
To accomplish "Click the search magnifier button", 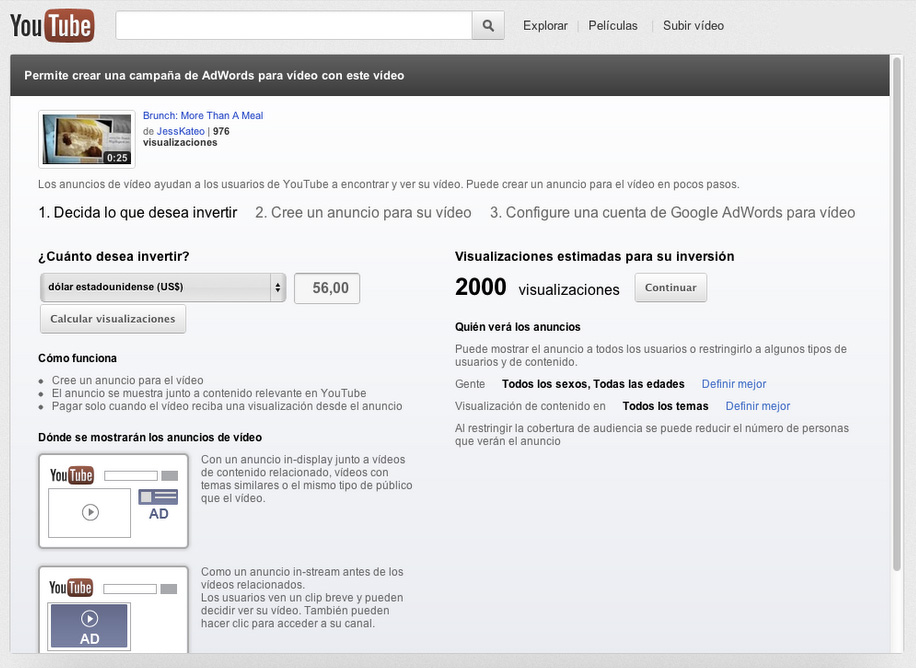I will pyautogui.click(x=488, y=26).
